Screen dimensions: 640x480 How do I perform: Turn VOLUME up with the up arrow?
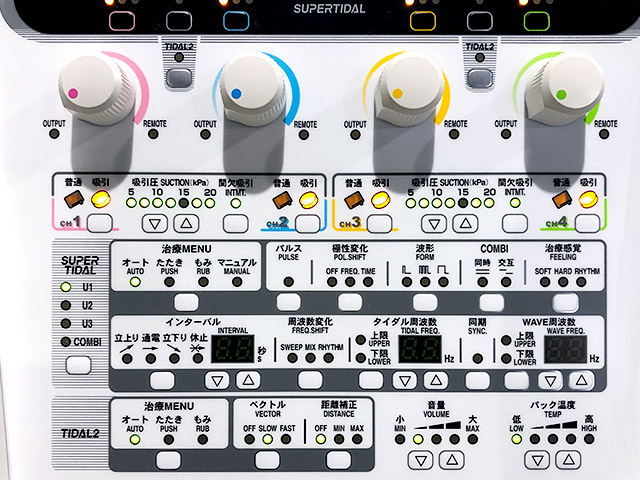pyautogui.click(x=452, y=460)
